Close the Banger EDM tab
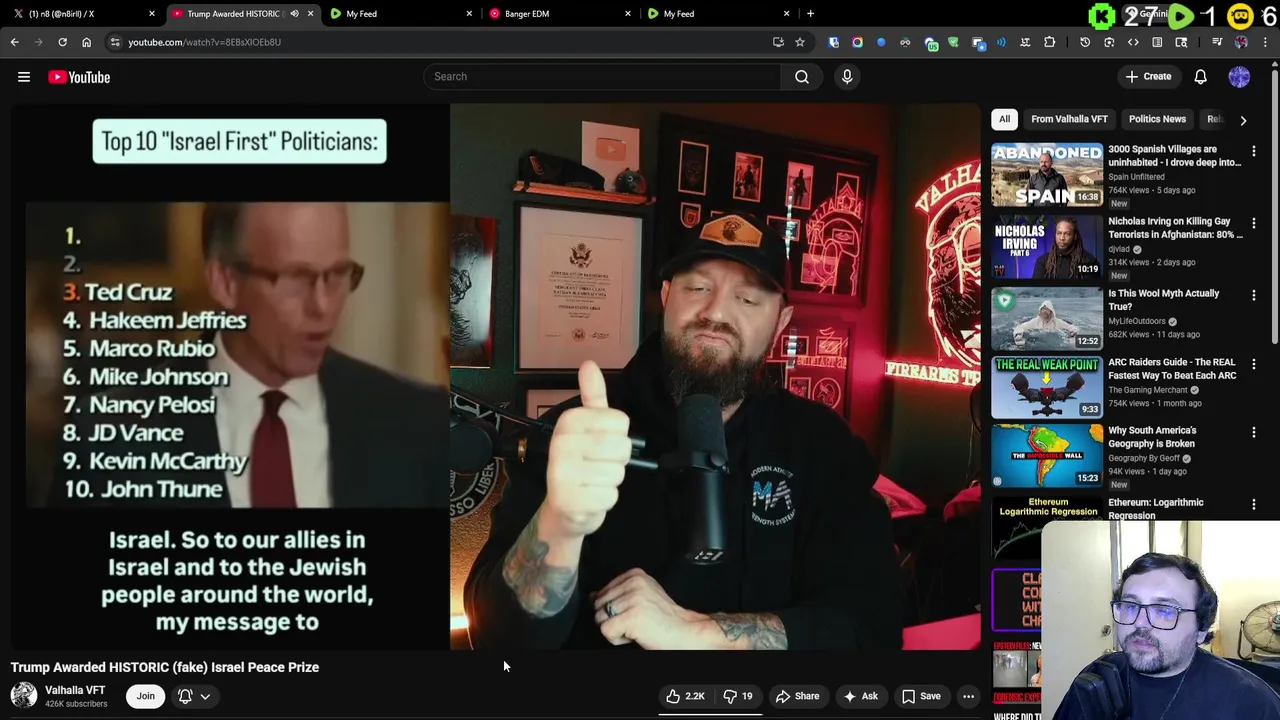The width and height of the screenshot is (1280, 720). (628, 14)
